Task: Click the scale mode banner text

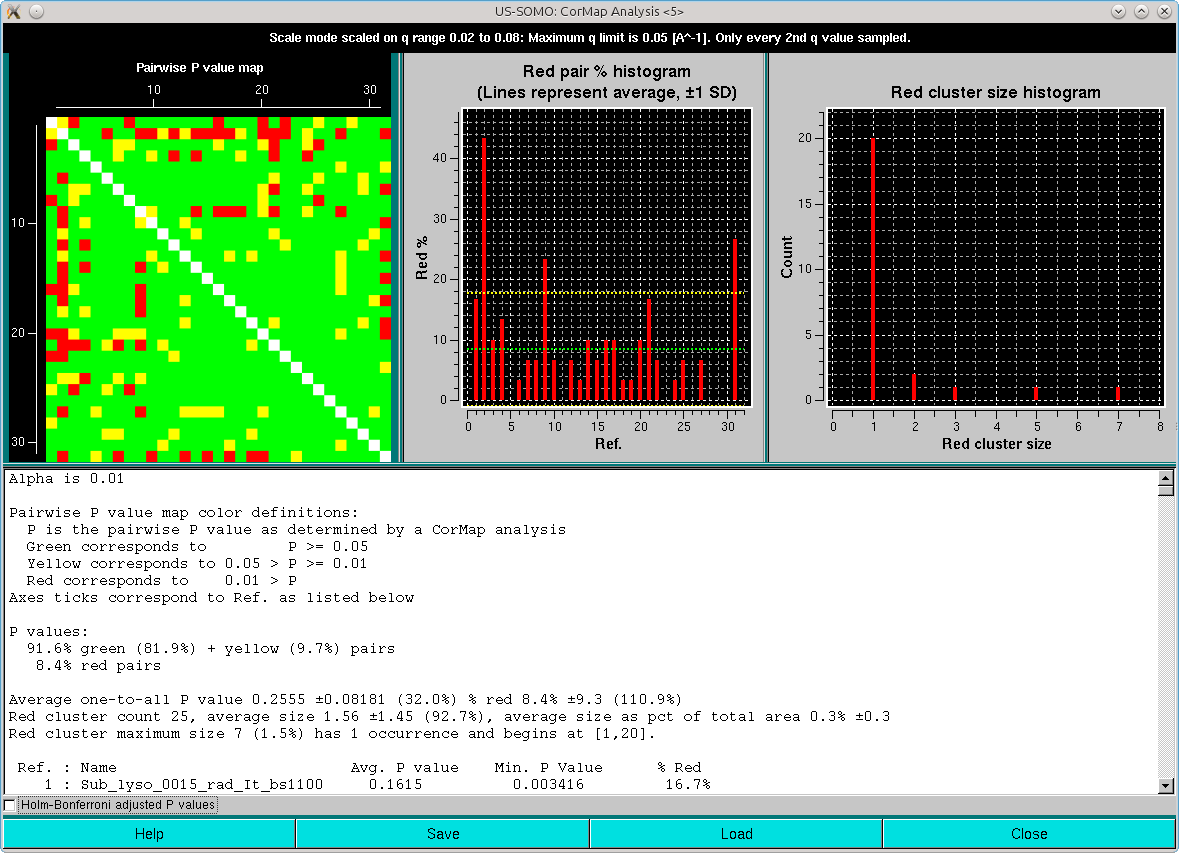Action: (x=590, y=37)
